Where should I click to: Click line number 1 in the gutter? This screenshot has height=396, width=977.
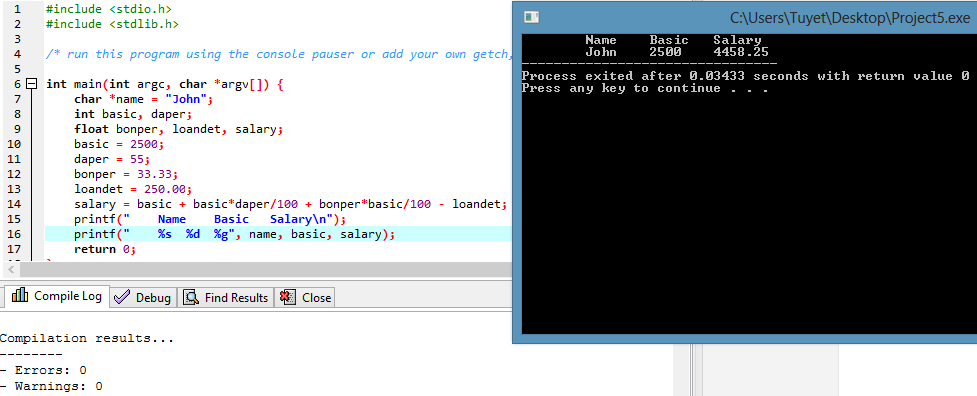click(x=17, y=9)
